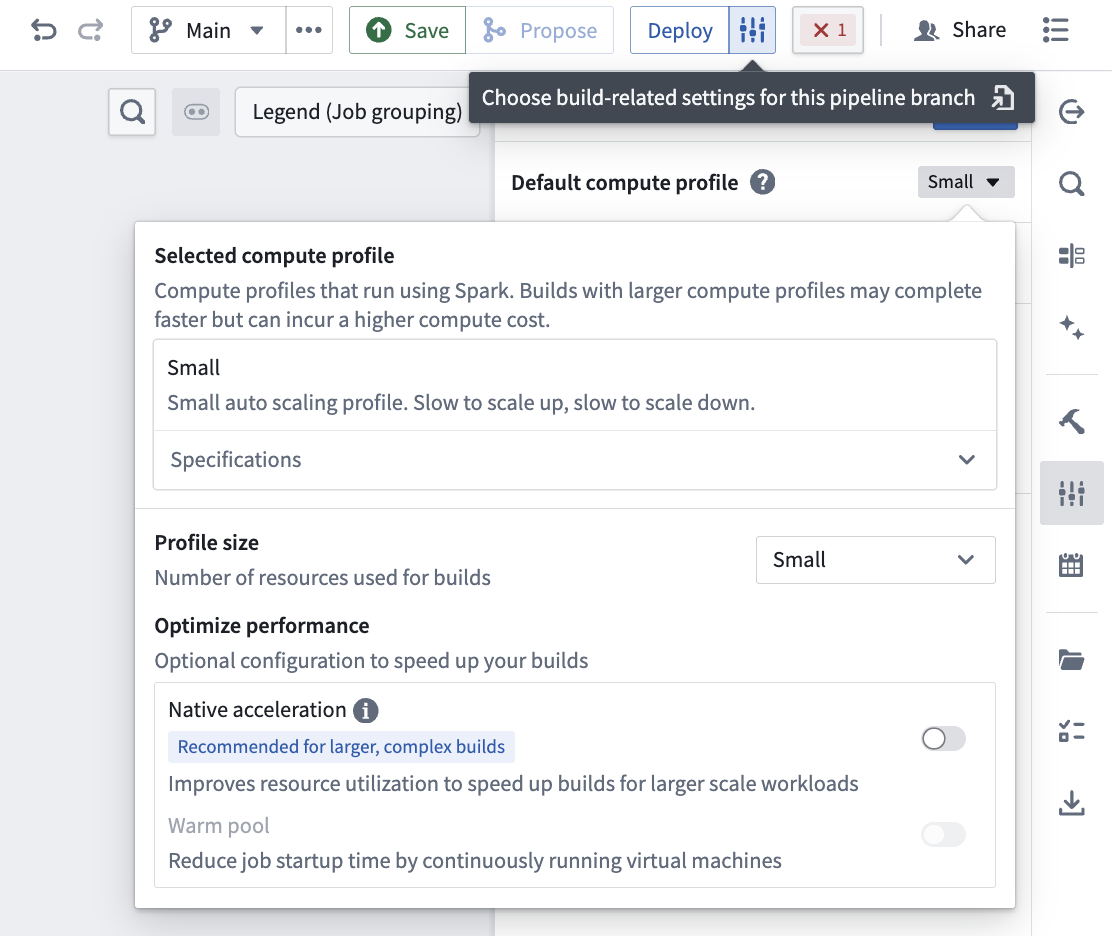Click the green Save button
The width and height of the screenshot is (1112, 936).
[x=406, y=30]
